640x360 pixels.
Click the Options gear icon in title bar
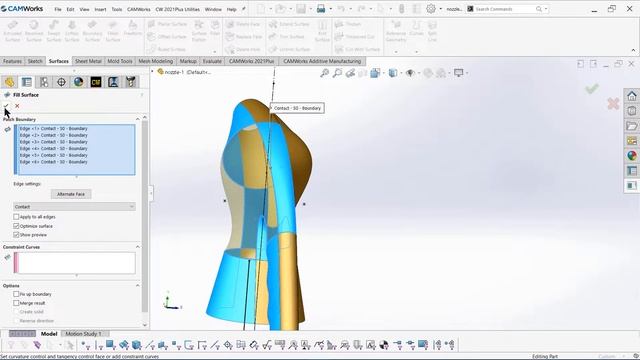tap(431, 9)
